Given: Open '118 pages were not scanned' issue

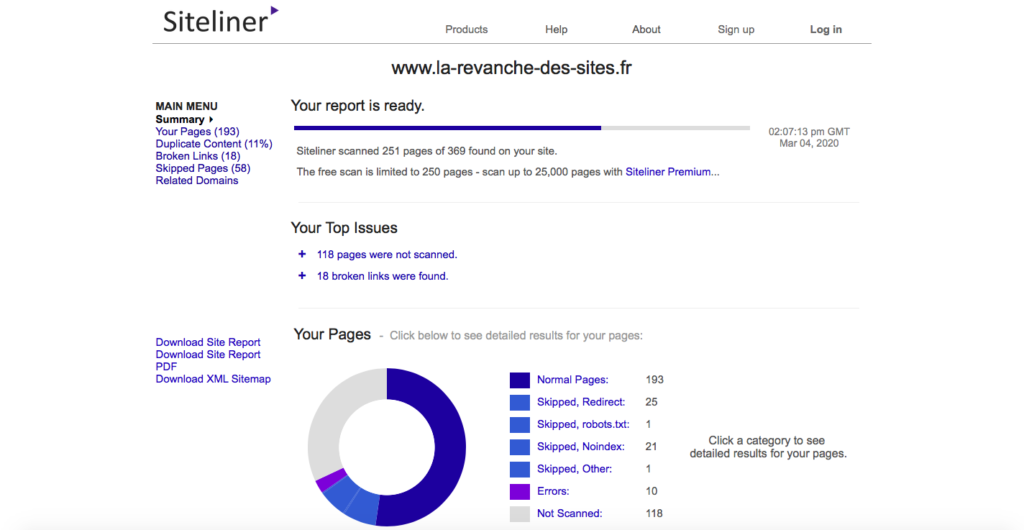Looking at the screenshot, I should pyautogui.click(x=387, y=255).
